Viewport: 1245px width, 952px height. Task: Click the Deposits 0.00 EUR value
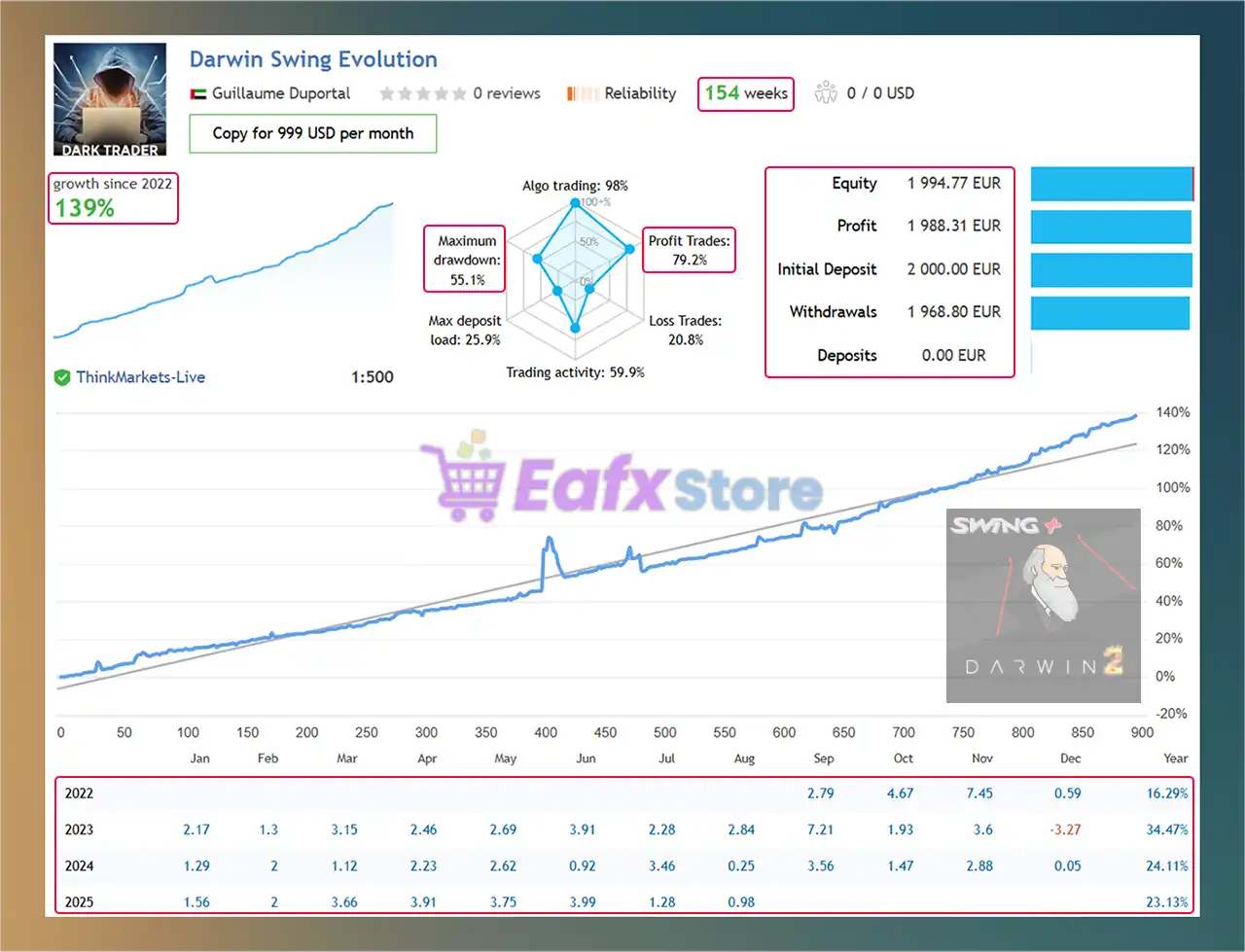click(954, 356)
